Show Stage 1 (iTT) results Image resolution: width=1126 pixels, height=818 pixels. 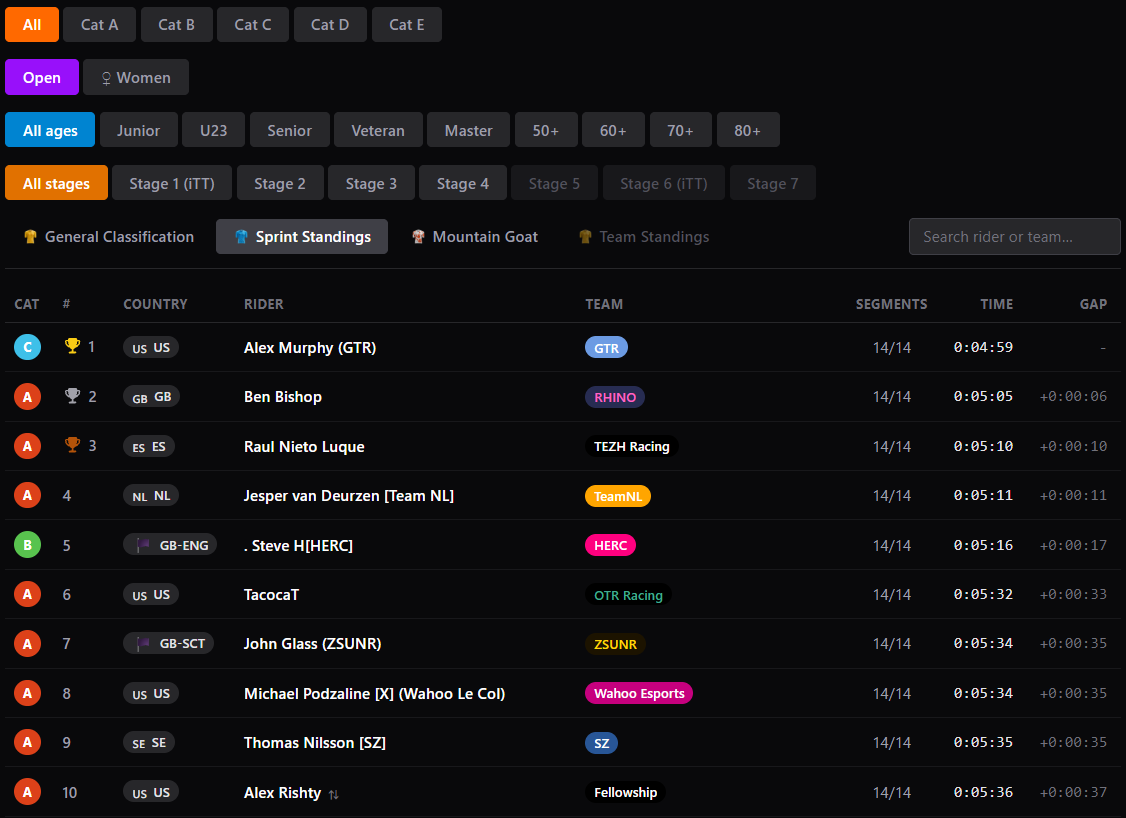tap(172, 183)
